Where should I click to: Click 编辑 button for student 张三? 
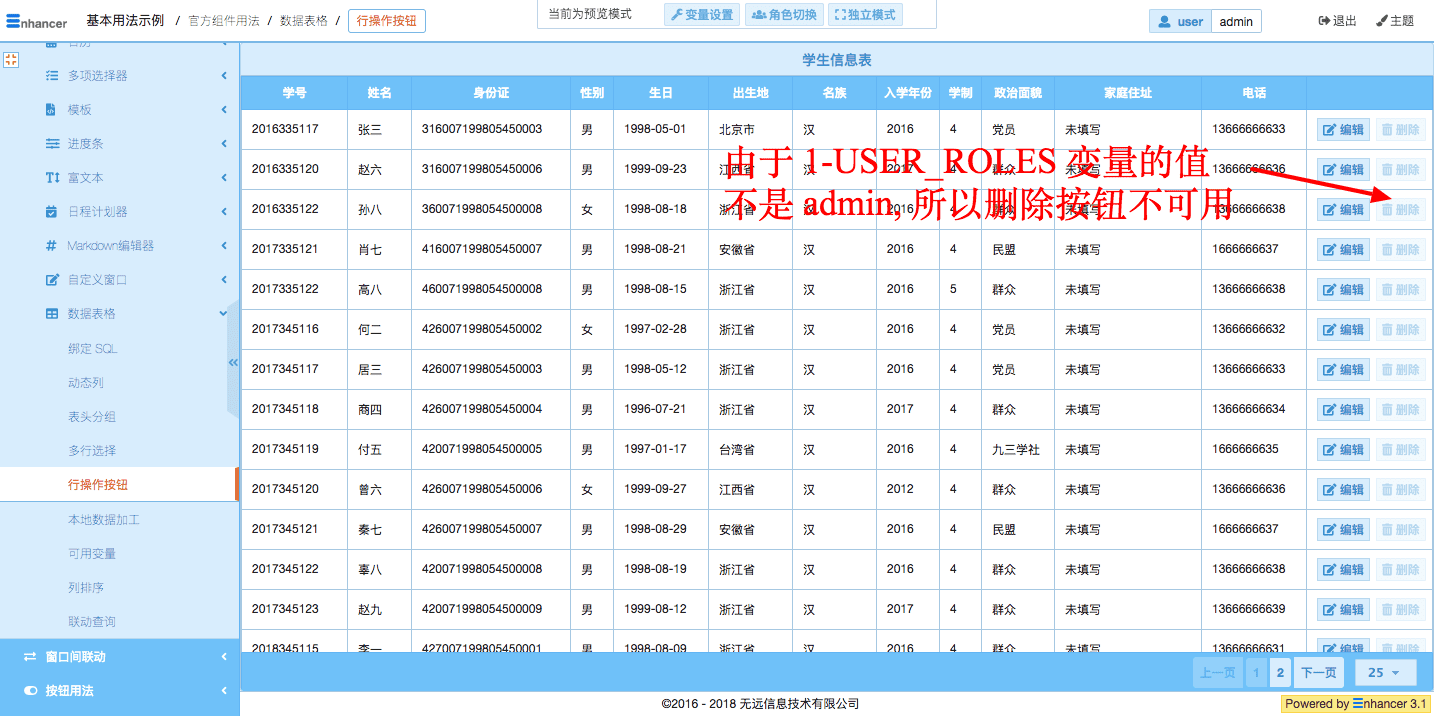[1343, 130]
